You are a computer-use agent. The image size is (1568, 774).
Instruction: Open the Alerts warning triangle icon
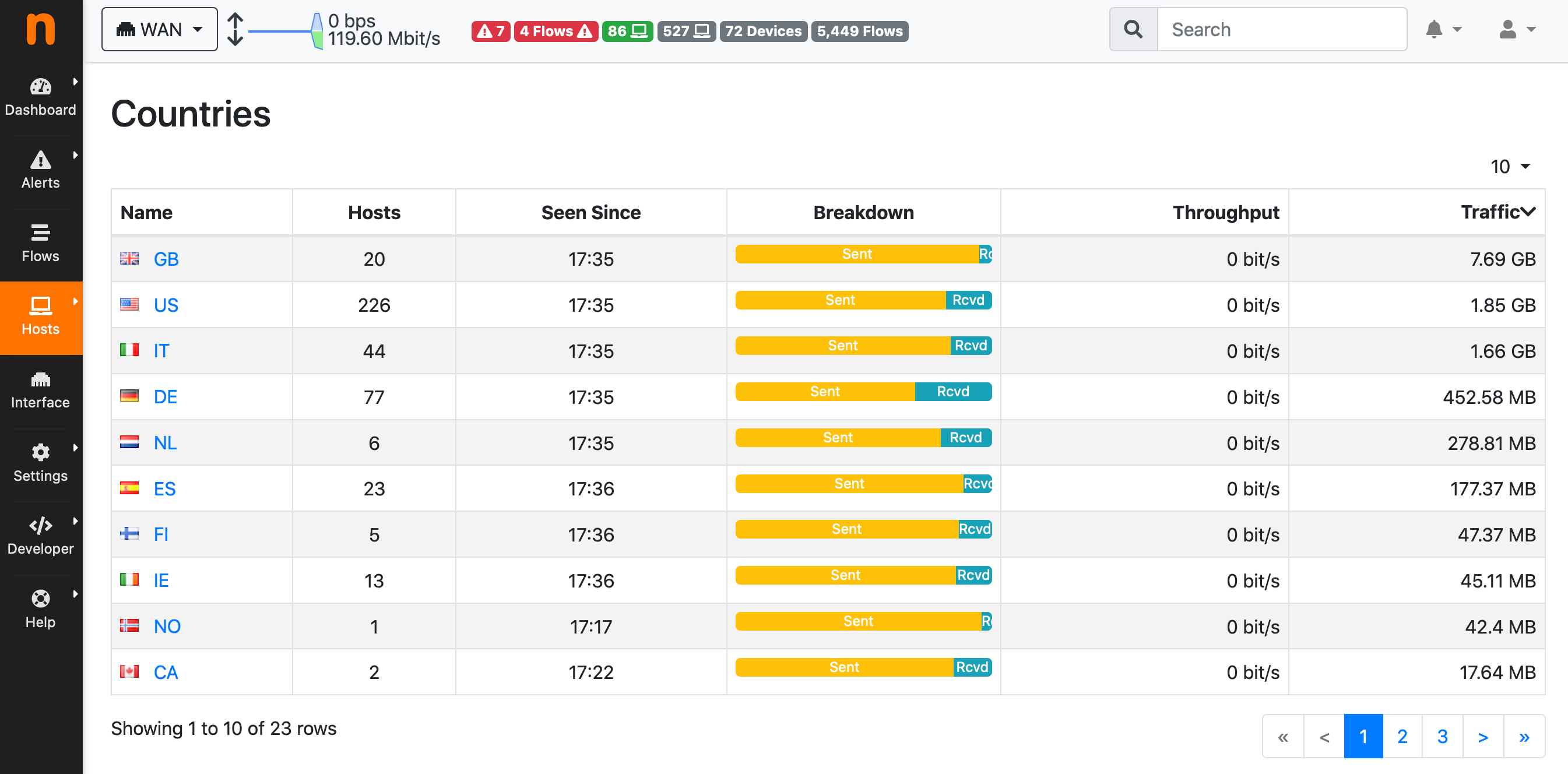coord(40,160)
